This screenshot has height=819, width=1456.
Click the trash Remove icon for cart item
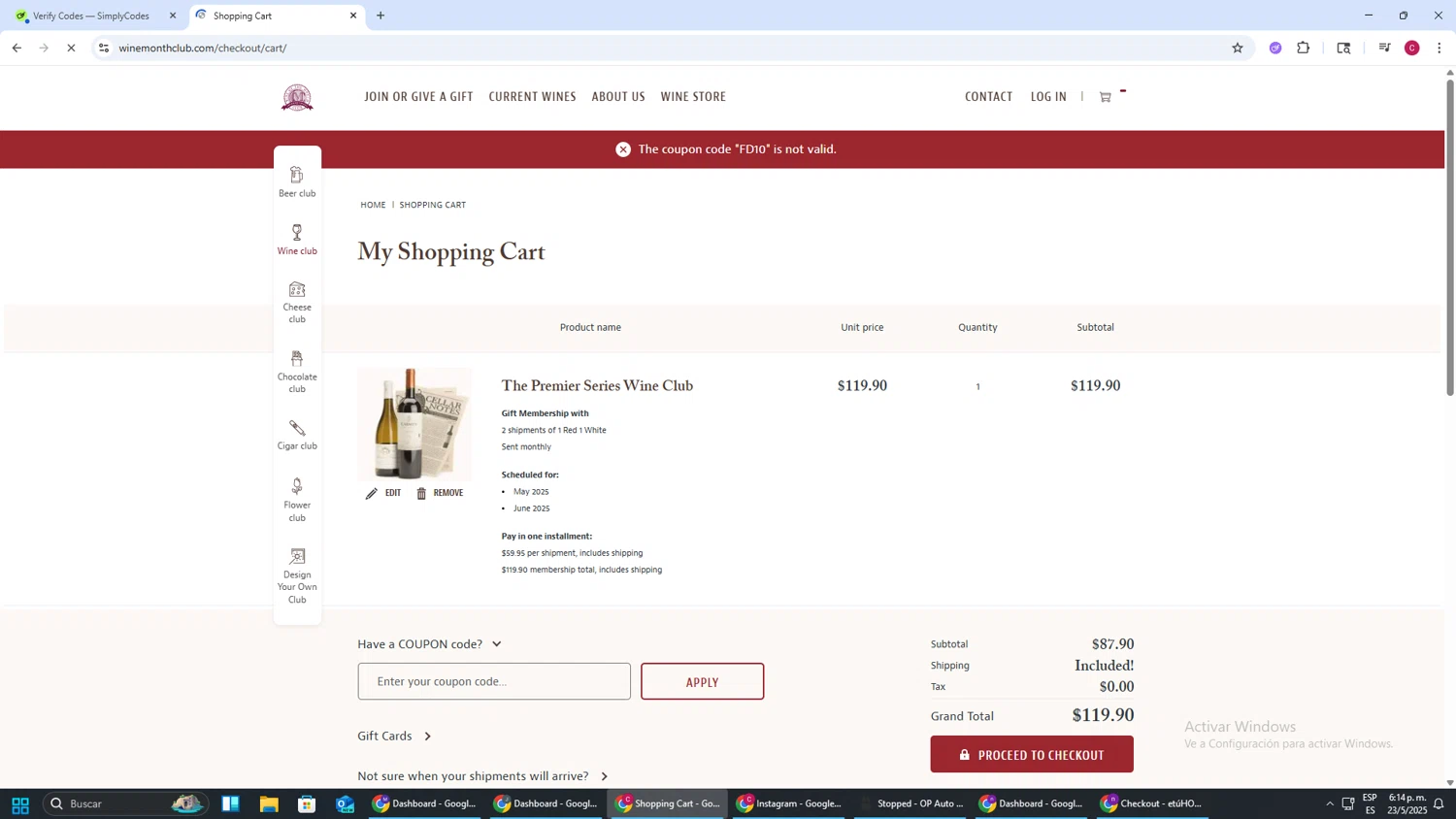421,494
